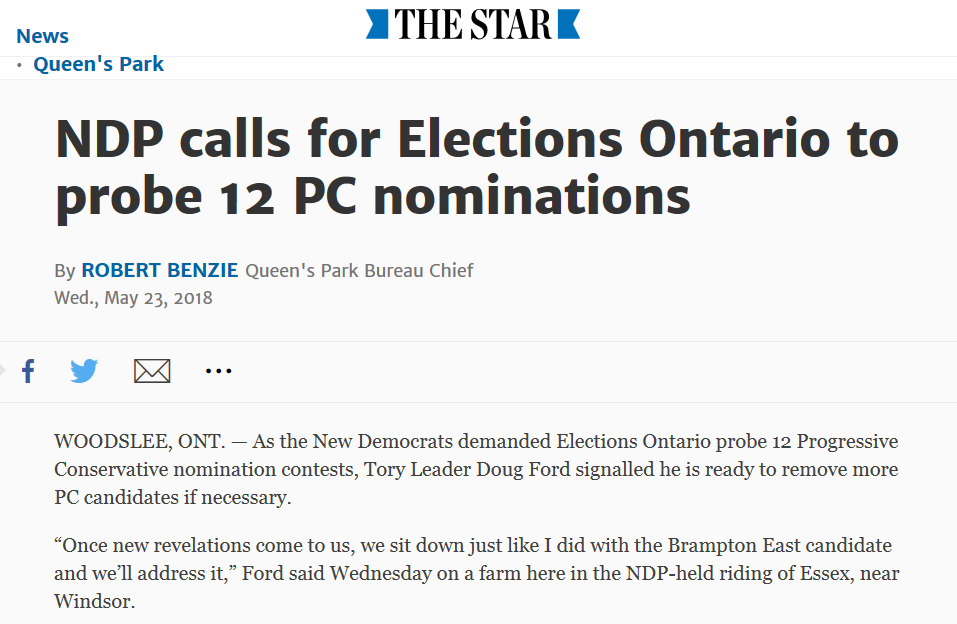Click 'PC candidates if necessary' sentence ending
Image resolution: width=957 pixels, height=624 pixels.
tap(173, 497)
